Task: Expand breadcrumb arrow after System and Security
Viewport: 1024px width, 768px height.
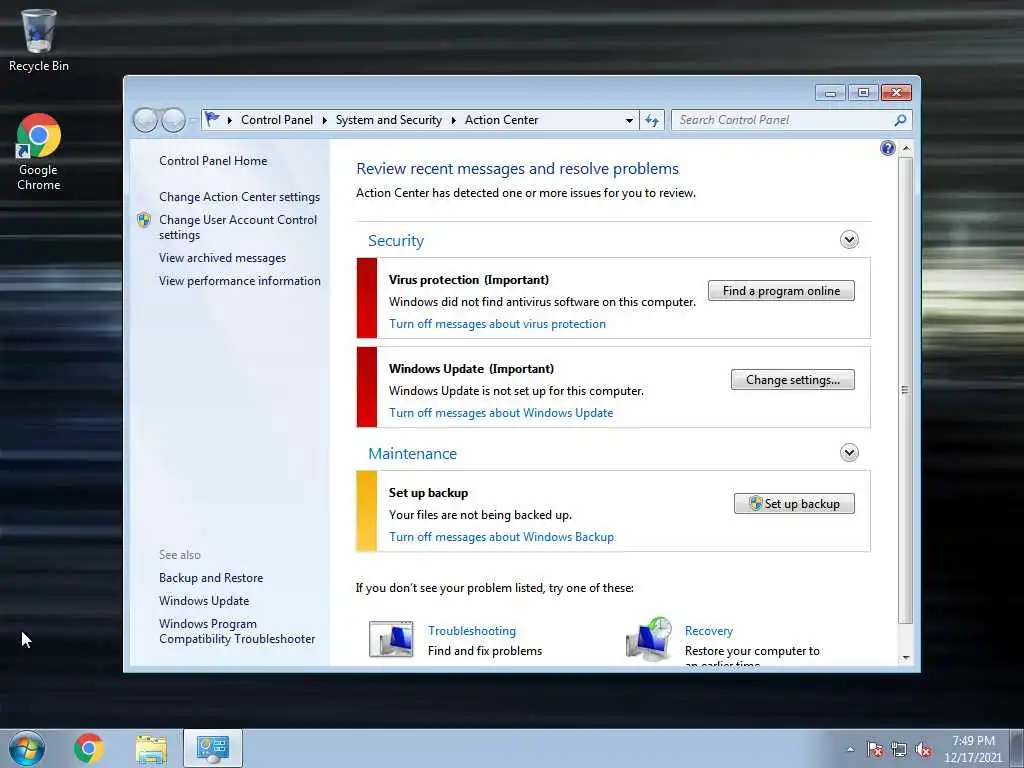Action: (x=453, y=120)
